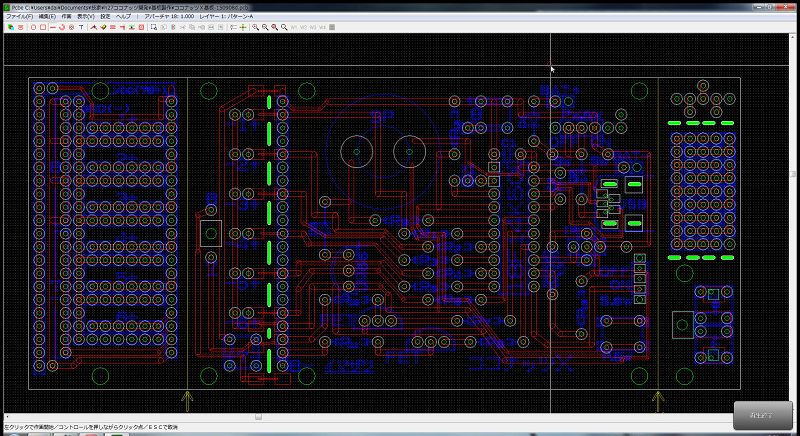This screenshot has height=436, width=800.
Task: Click the green crosshair origin icon
Action: click(243, 27)
